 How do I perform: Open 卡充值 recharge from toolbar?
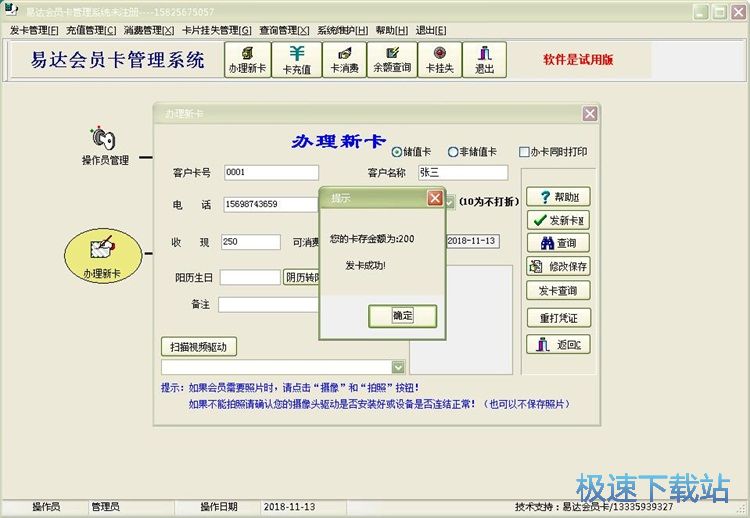(297, 59)
